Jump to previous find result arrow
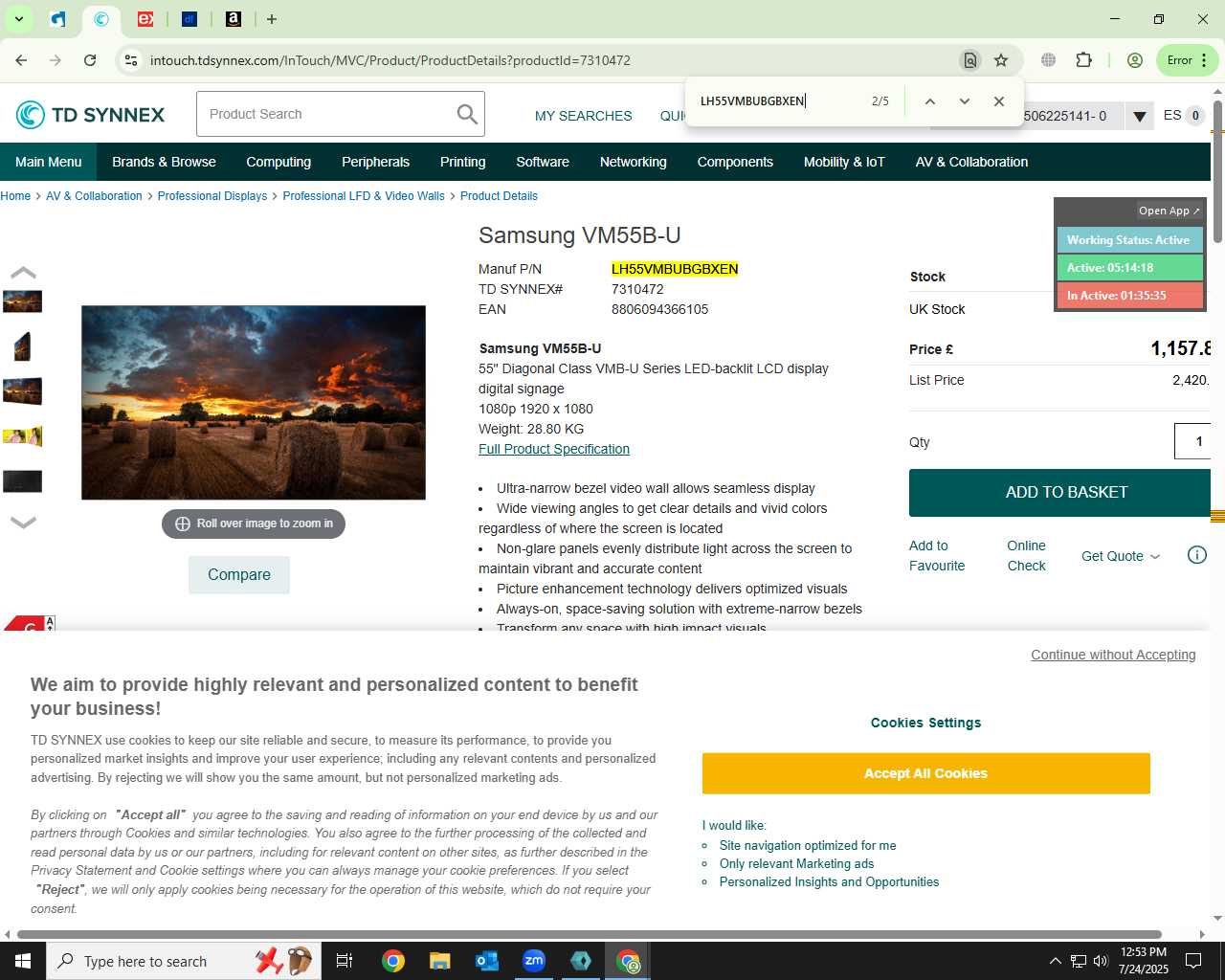The width and height of the screenshot is (1225, 980). point(929,101)
